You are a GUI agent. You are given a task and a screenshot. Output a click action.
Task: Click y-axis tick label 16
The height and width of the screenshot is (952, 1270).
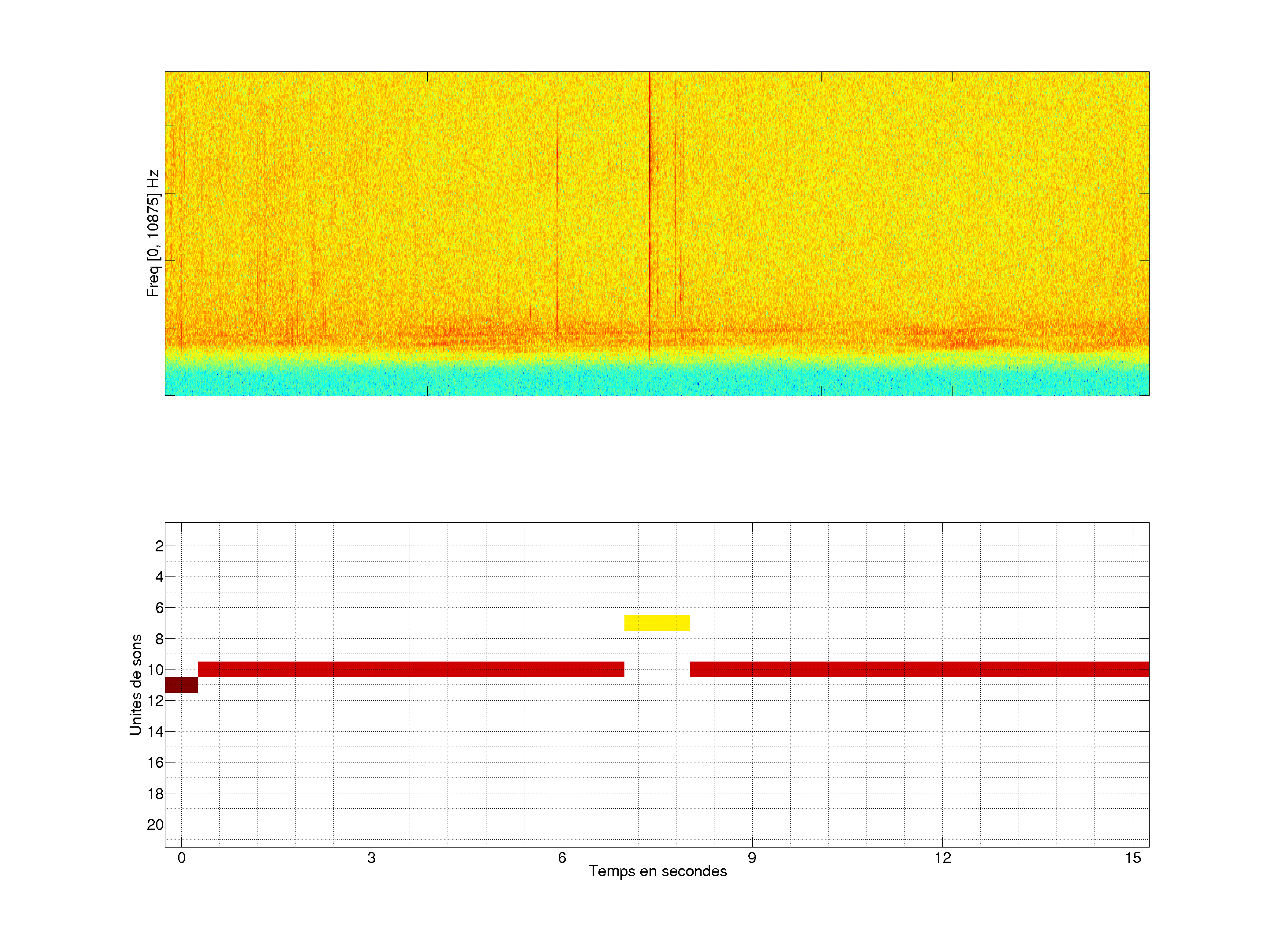(155, 762)
